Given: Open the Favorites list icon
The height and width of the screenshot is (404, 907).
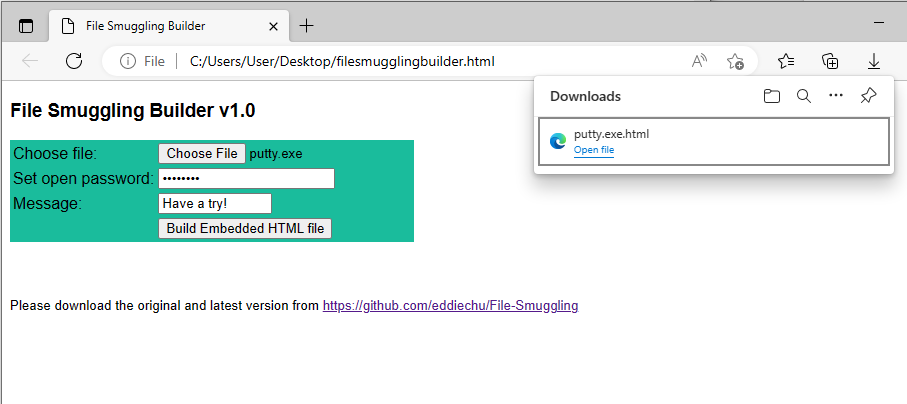Looking at the screenshot, I should pyautogui.click(x=786, y=61).
